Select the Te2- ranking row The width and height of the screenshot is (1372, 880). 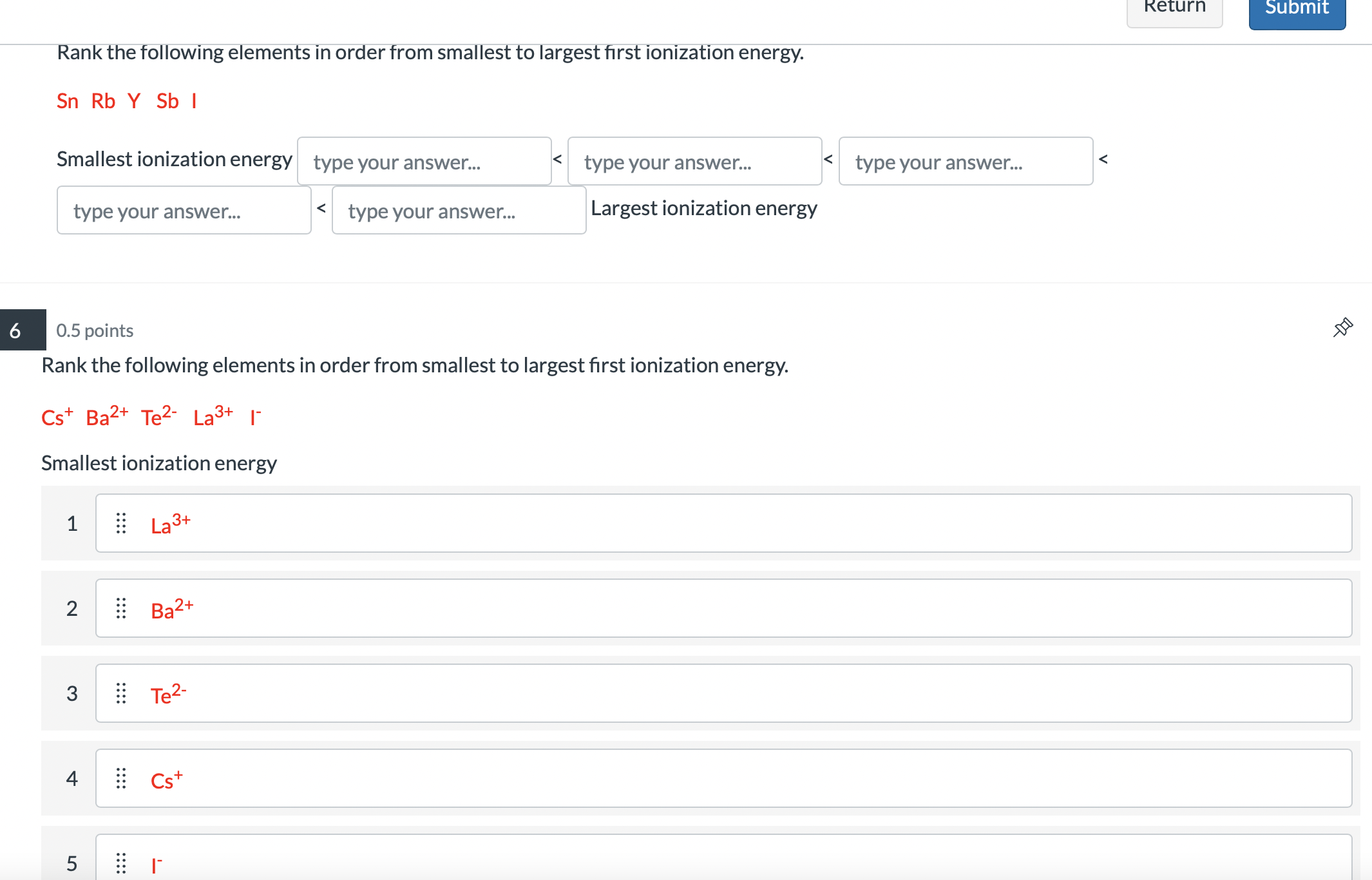723,693
